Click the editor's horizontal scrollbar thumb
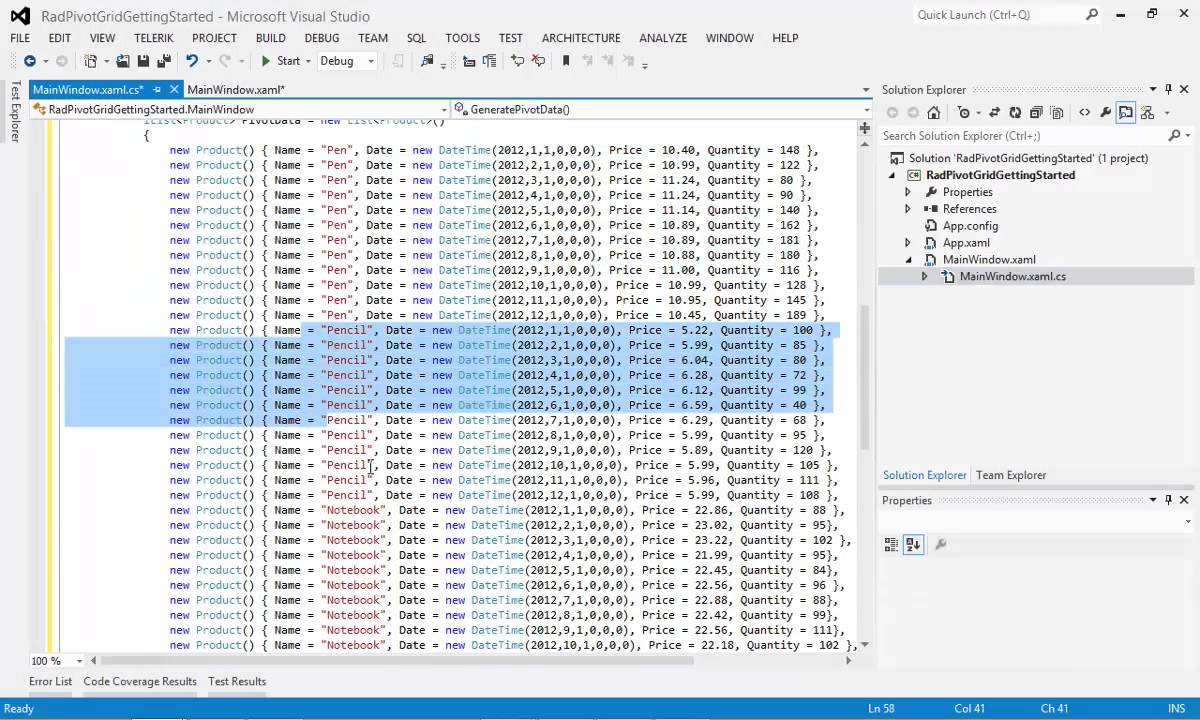 pyautogui.click(x=398, y=660)
